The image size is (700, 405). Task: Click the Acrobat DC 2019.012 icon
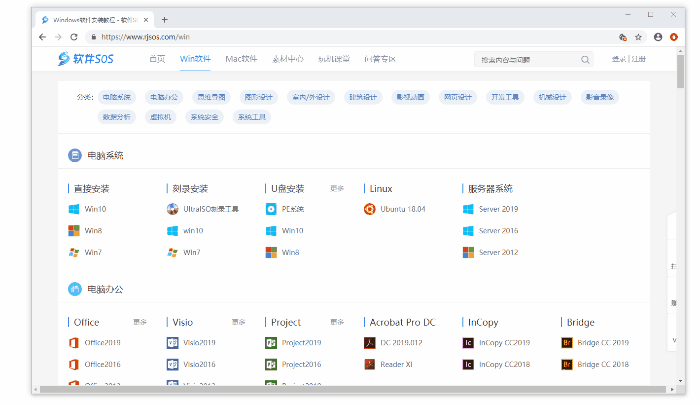point(370,342)
